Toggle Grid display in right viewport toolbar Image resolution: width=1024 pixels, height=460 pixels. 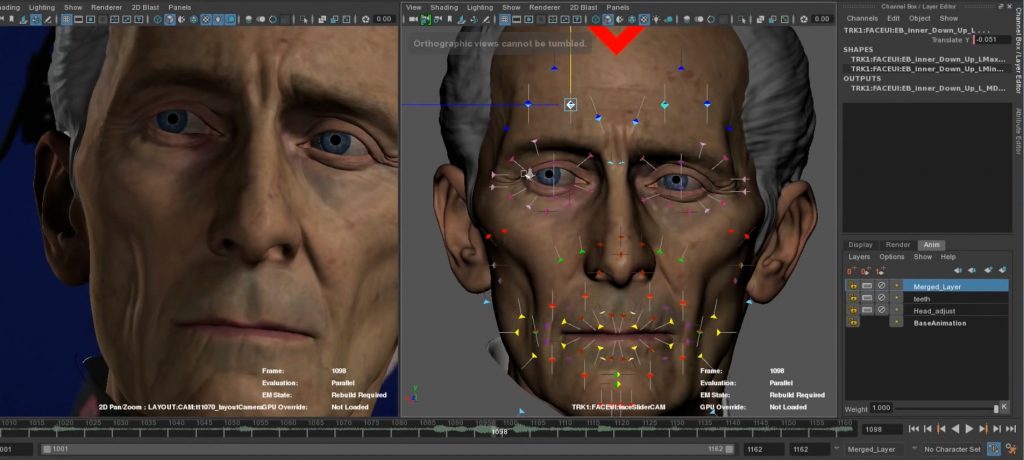[x=504, y=19]
